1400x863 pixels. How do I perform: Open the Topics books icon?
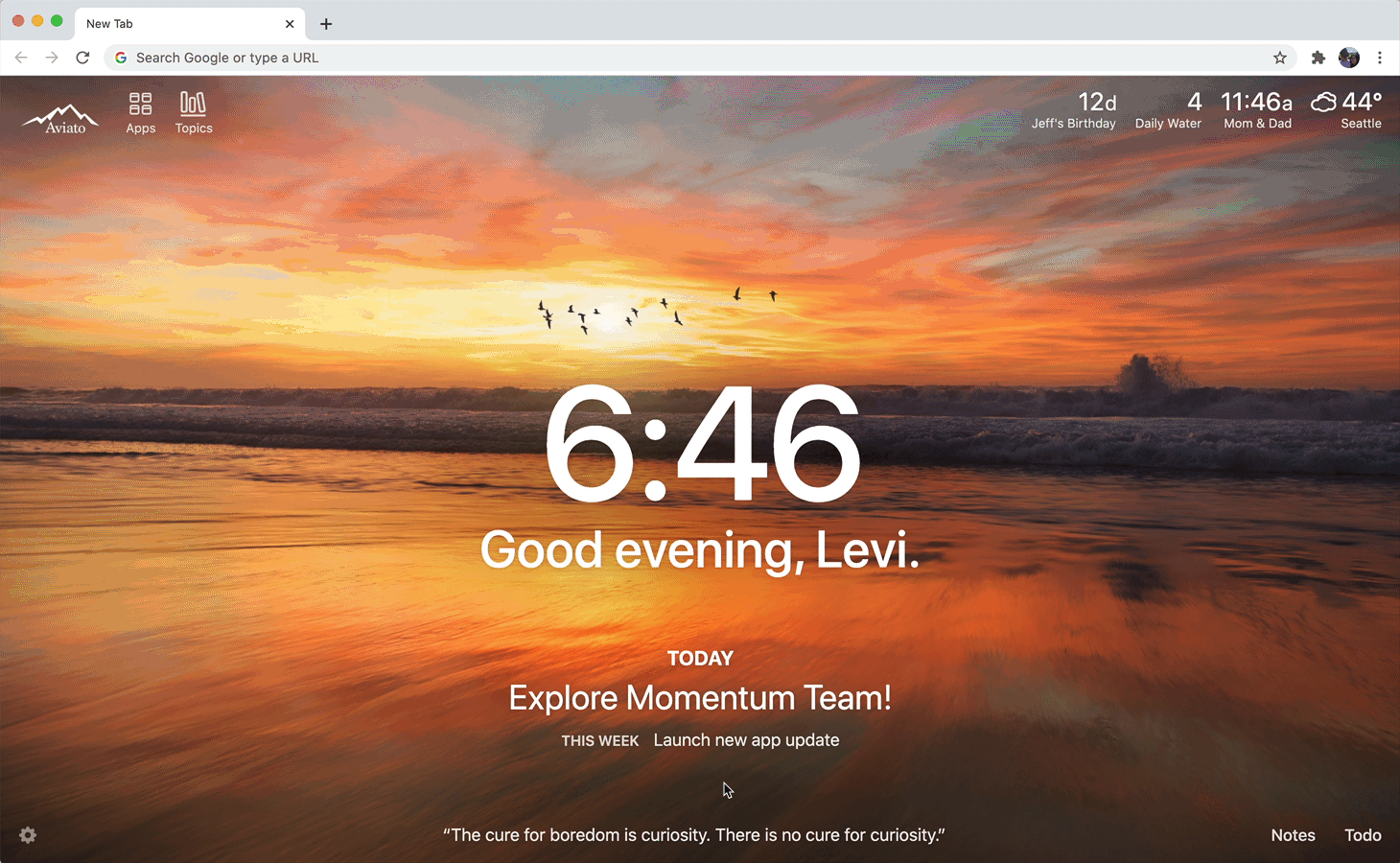coord(193,104)
